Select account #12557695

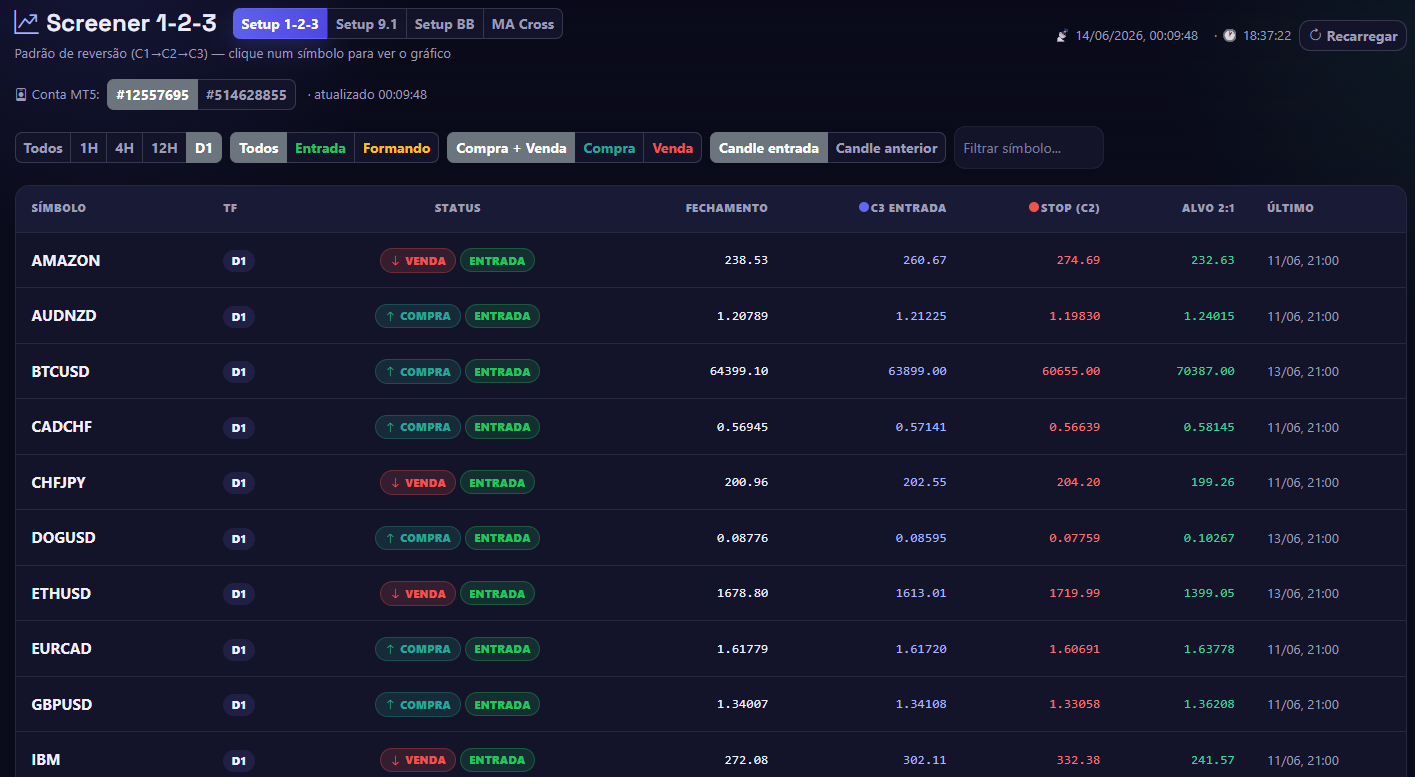point(152,95)
